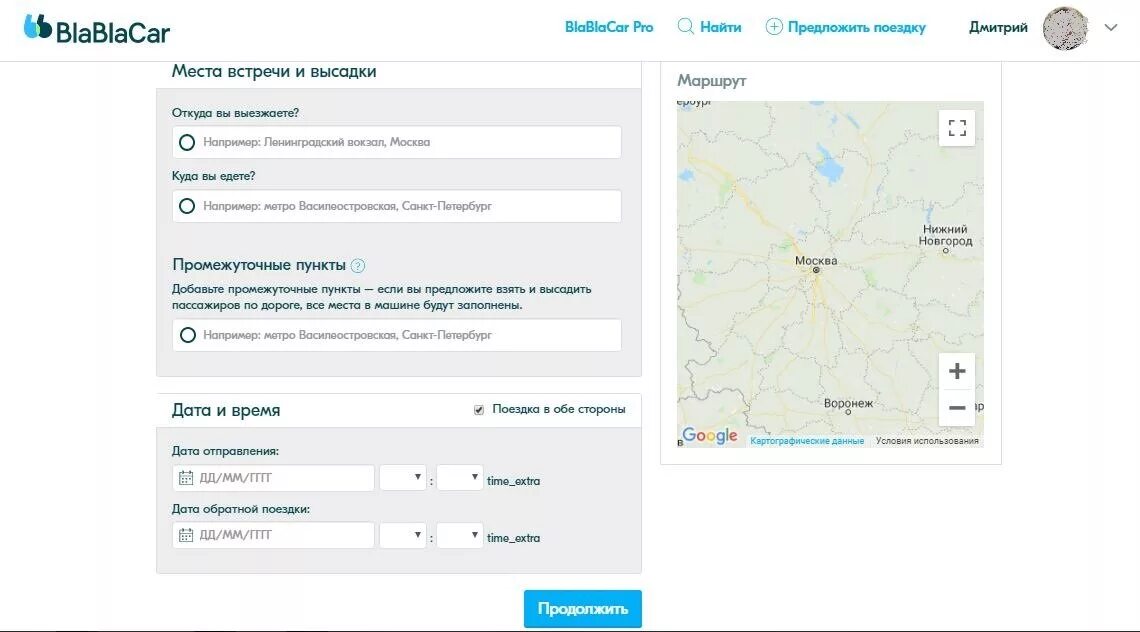Image resolution: width=1140 pixels, height=632 pixels.
Task: Click the circle marker in stopover field
Action: [x=188, y=335]
